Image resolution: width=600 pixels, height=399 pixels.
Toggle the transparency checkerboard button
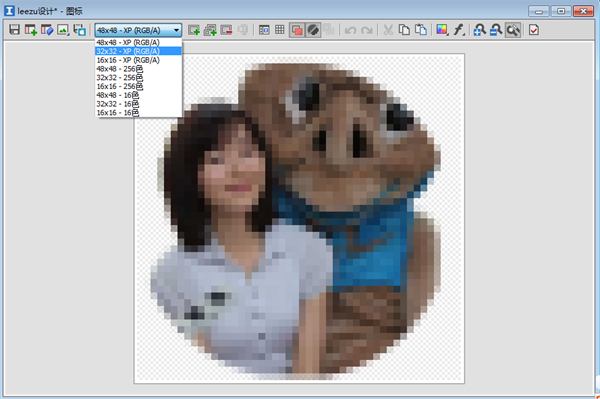[297, 30]
